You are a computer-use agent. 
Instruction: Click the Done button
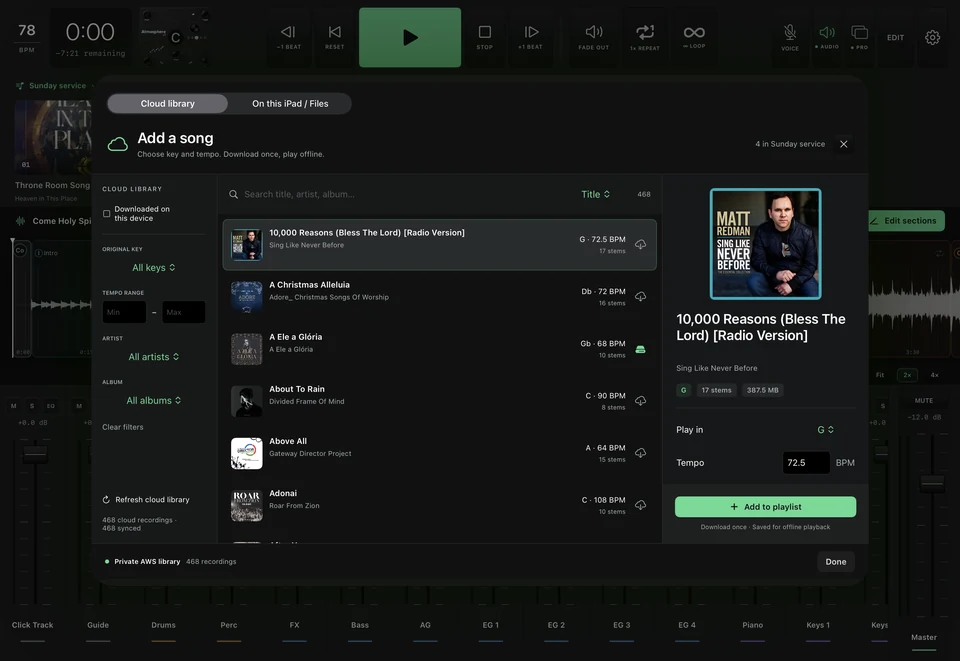coord(836,562)
